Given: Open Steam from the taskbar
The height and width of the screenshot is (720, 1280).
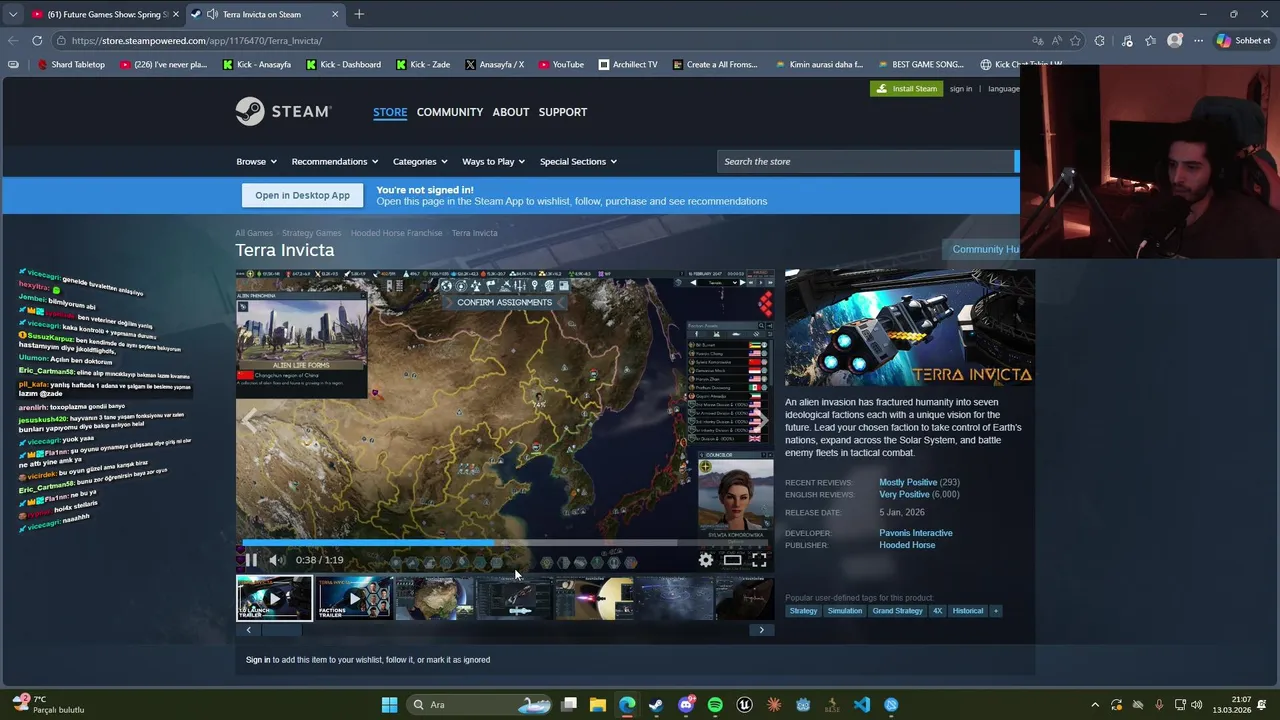Looking at the screenshot, I should 656,705.
